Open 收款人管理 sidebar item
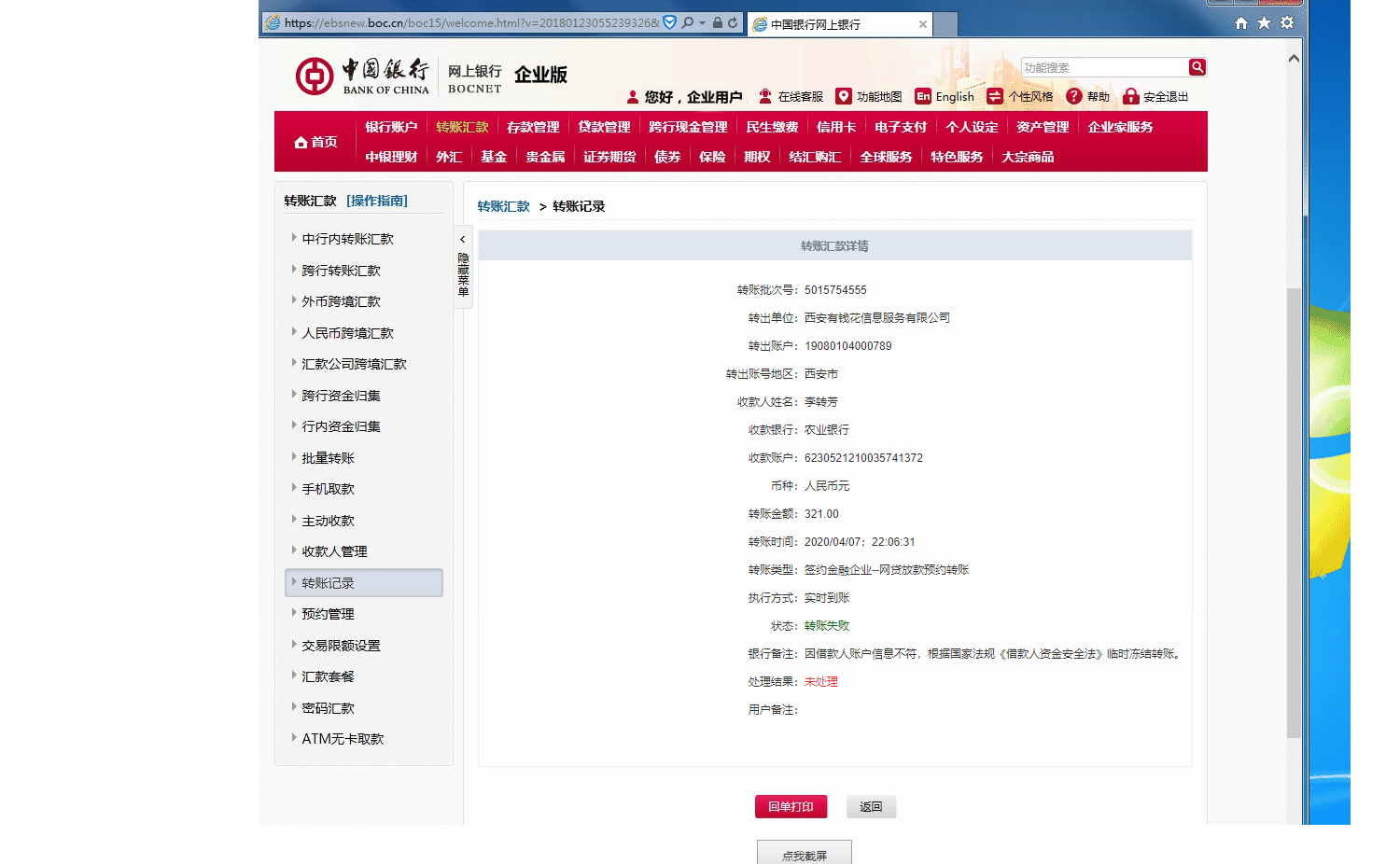The width and height of the screenshot is (1400, 864). pyautogui.click(x=334, y=551)
